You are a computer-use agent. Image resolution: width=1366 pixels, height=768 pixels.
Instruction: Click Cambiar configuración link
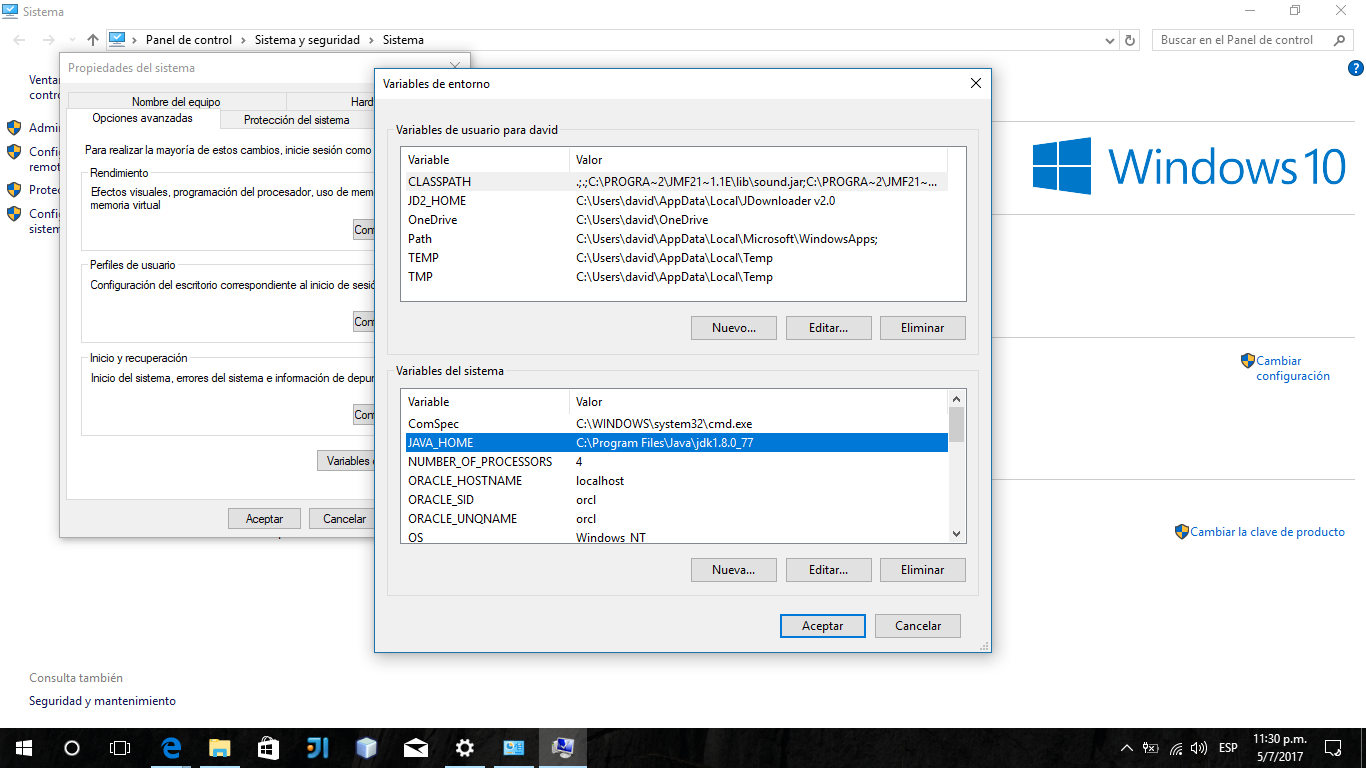1292,368
